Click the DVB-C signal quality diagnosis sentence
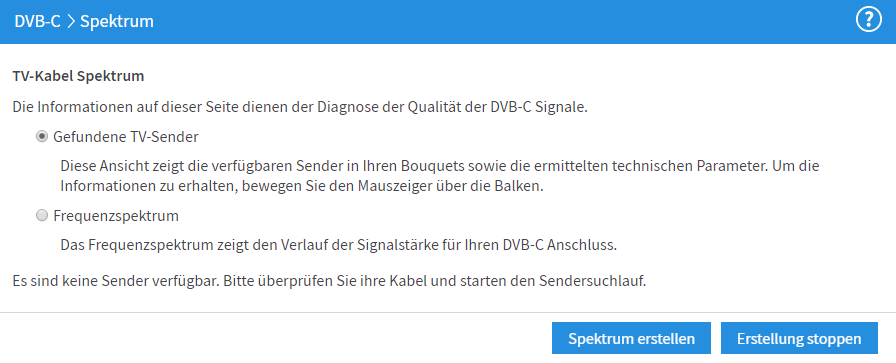The height and width of the screenshot is (363, 896). click(x=300, y=107)
